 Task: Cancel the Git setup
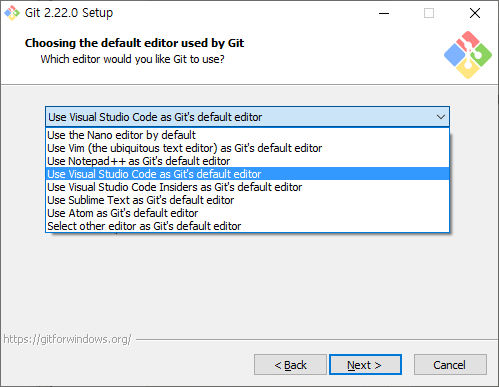click(x=450, y=365)
